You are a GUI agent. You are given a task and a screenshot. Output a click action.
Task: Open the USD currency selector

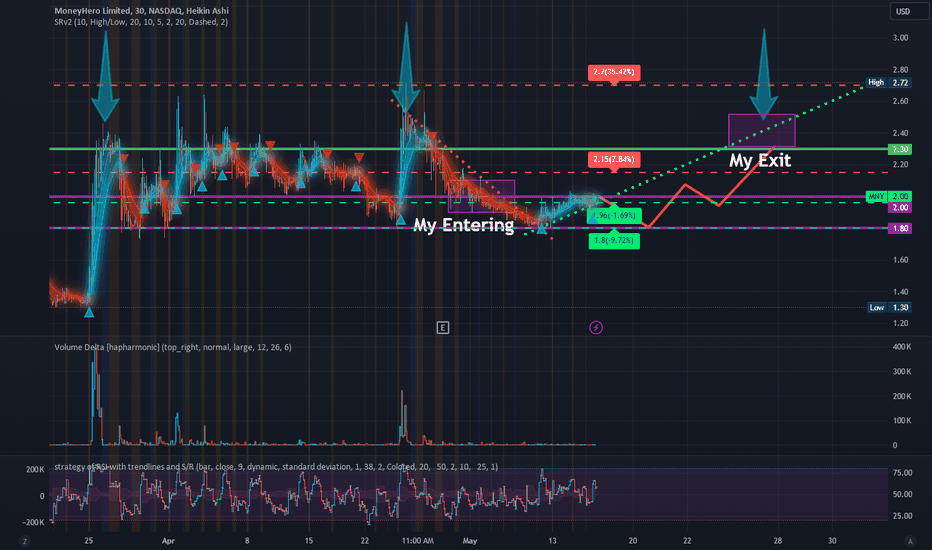[909, 11]
